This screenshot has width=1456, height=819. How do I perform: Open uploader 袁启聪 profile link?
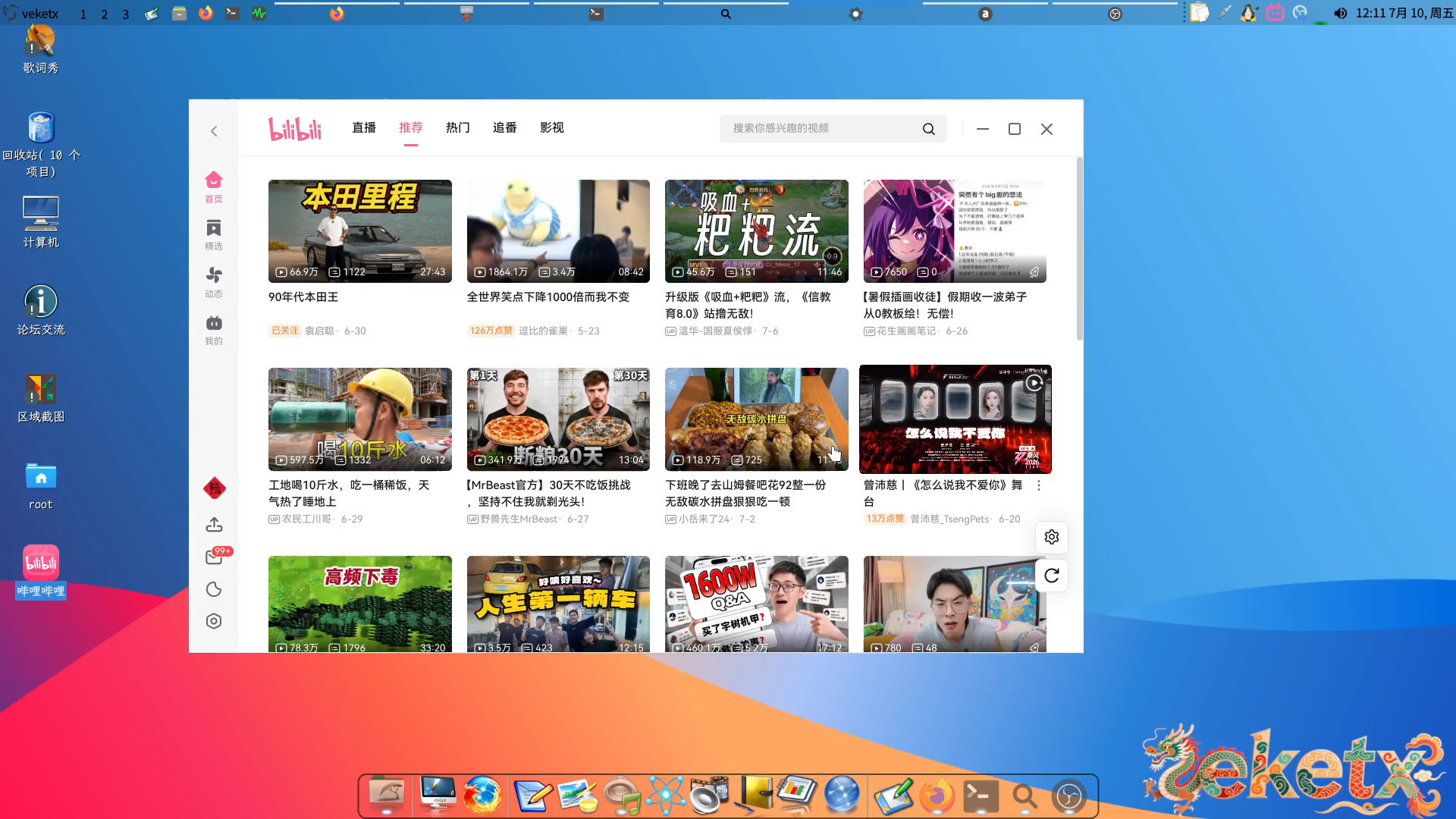point(319,331)
